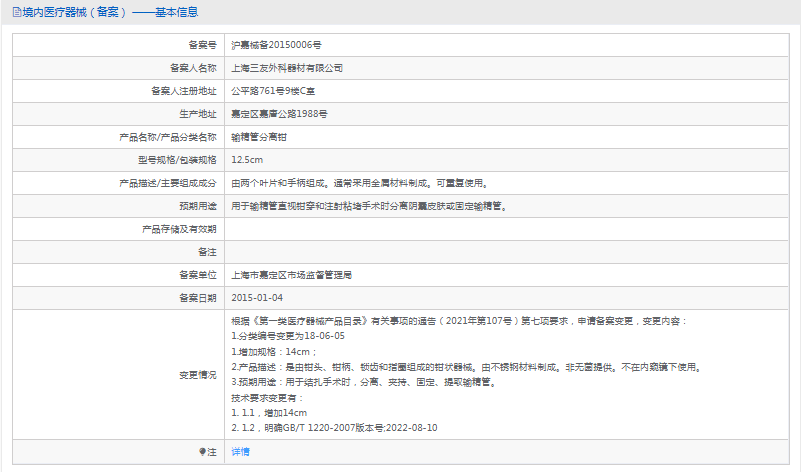Select the description starting 由两个叶片和手柄组成
Viewport: 801px width, 472px height.
(x=361, y=183)
